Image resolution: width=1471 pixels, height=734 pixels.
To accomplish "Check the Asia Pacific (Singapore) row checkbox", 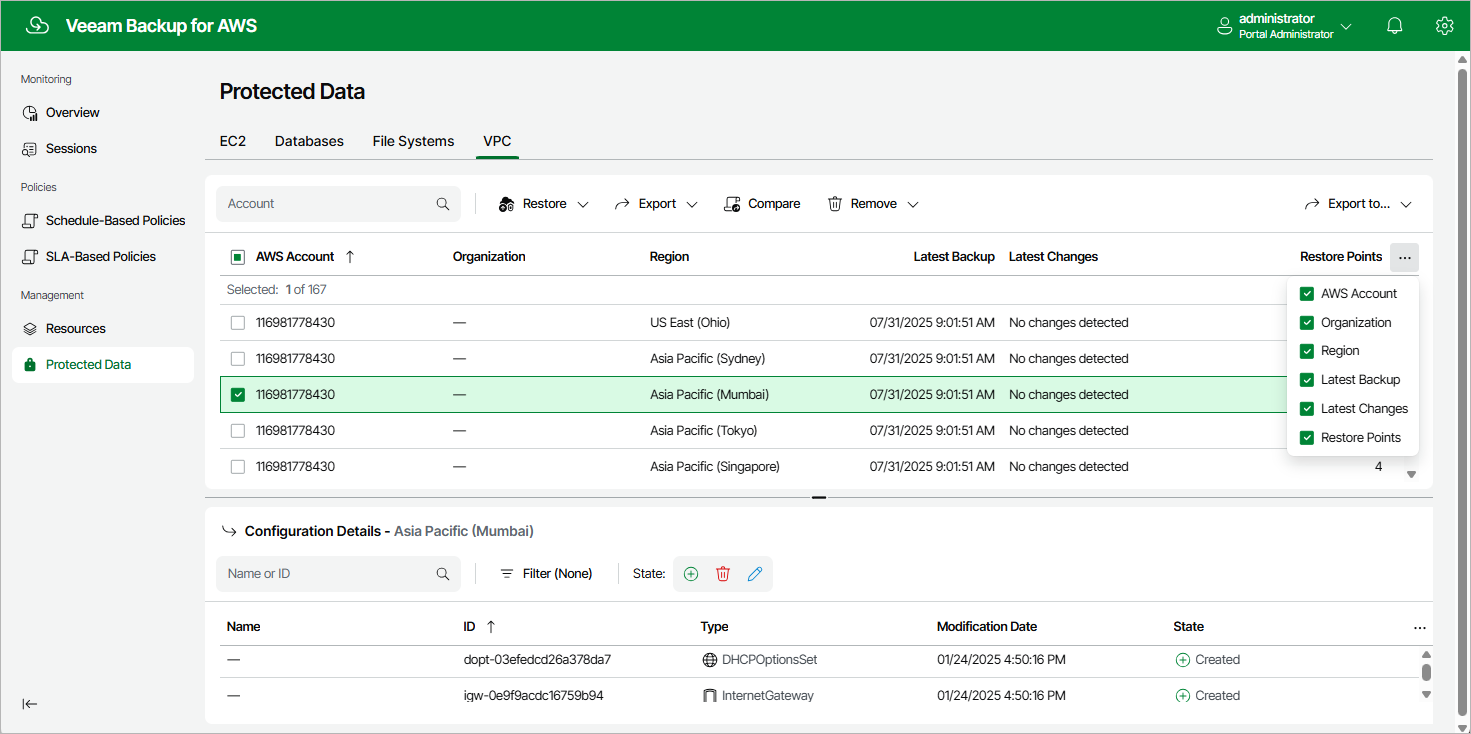I will [238, 467].
